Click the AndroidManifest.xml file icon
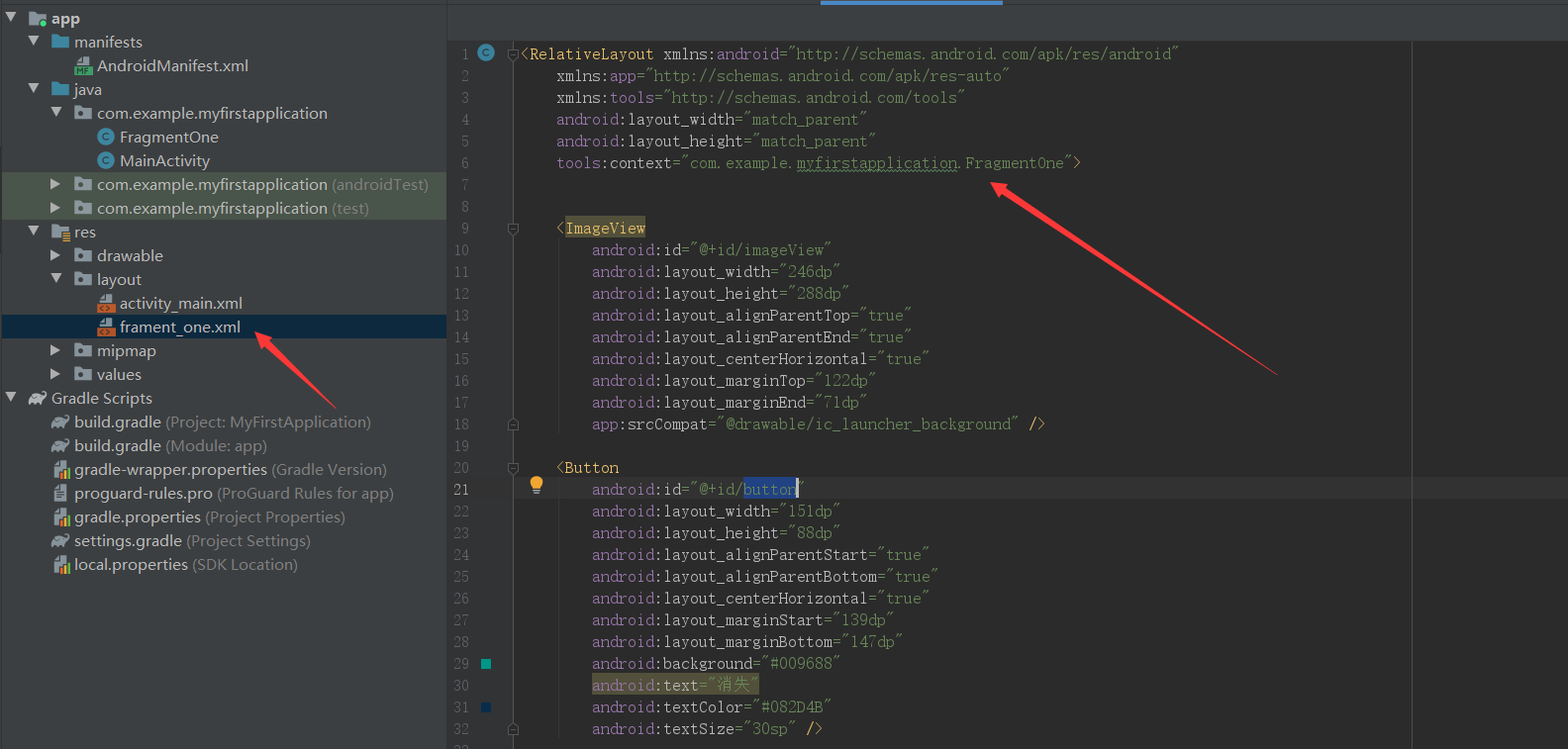Viewport: 1568px width, 749px height. [x=83, y=66]
